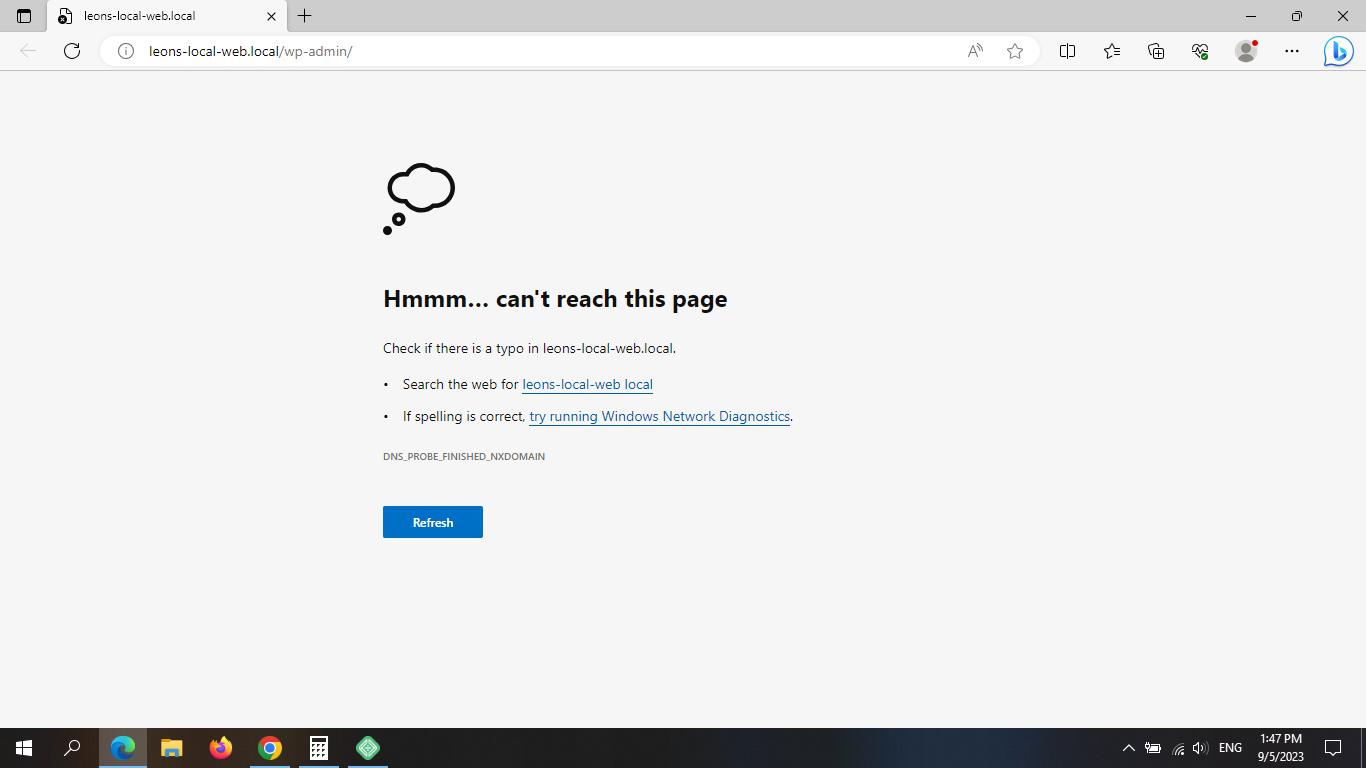Enter split screen view
Screen dimensions: 1366x768
pyautogui.click(x=1067, y=51)
